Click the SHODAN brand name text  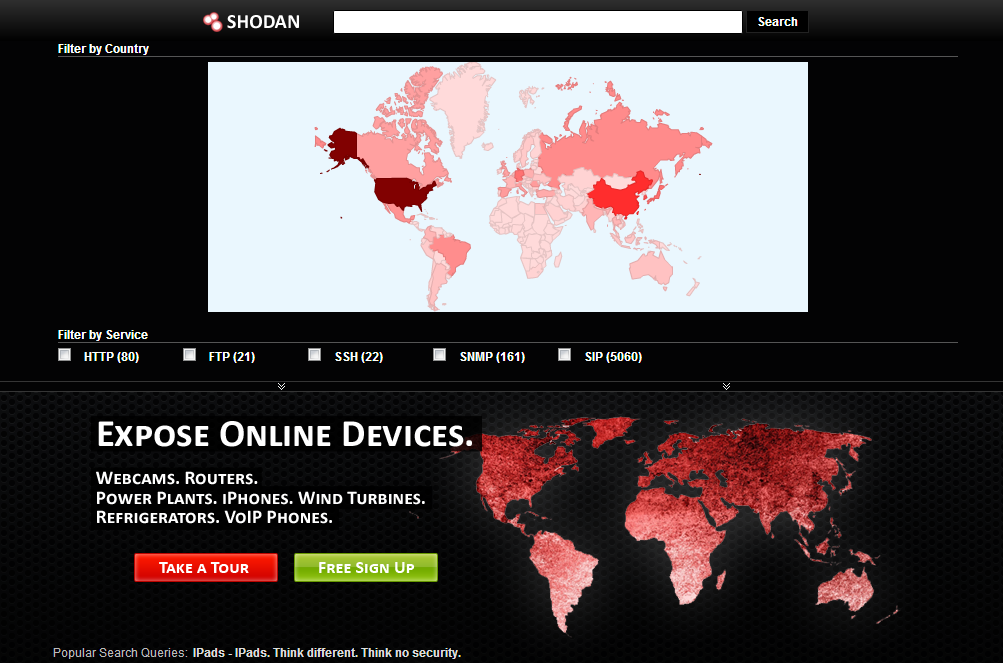click(x=263, y=22)
